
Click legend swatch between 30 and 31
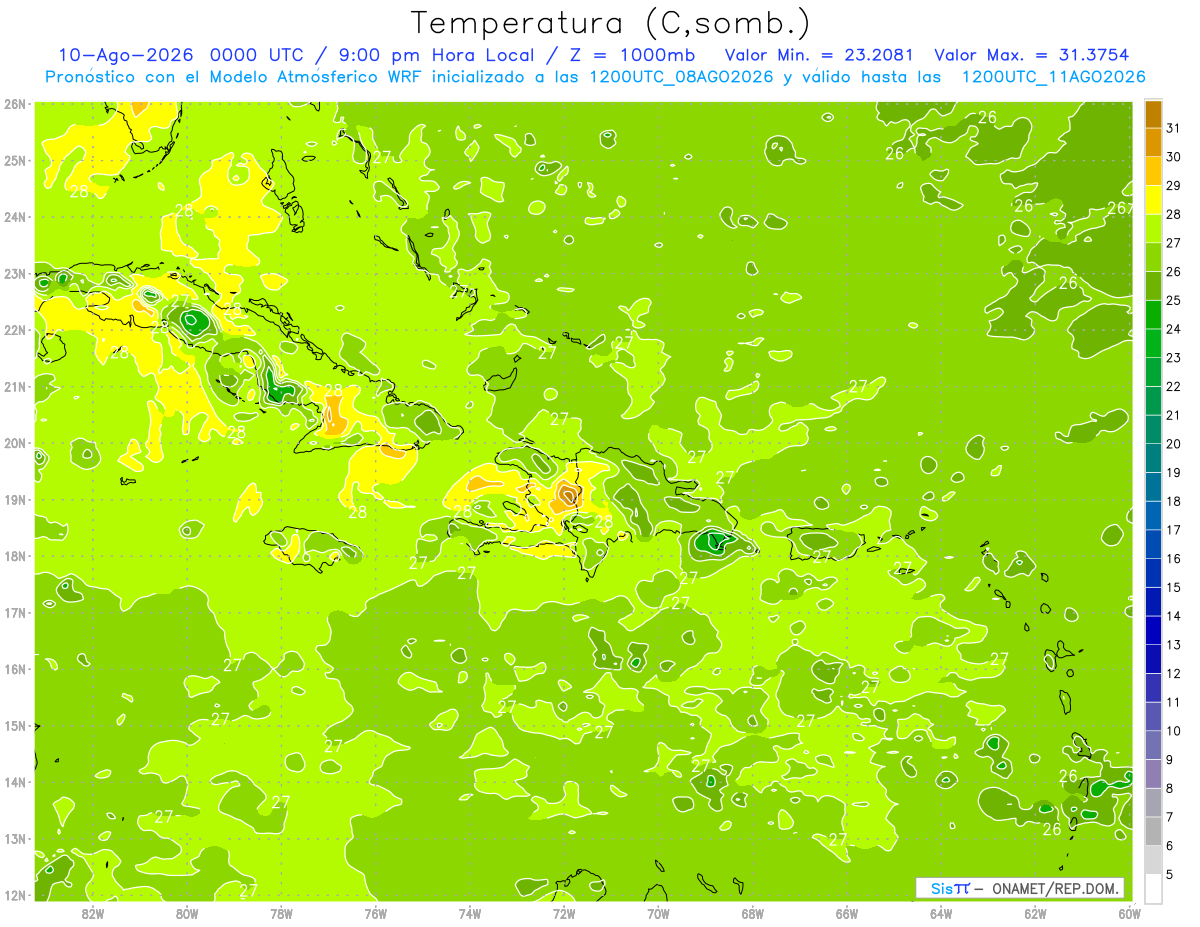tap(1153, 143)
